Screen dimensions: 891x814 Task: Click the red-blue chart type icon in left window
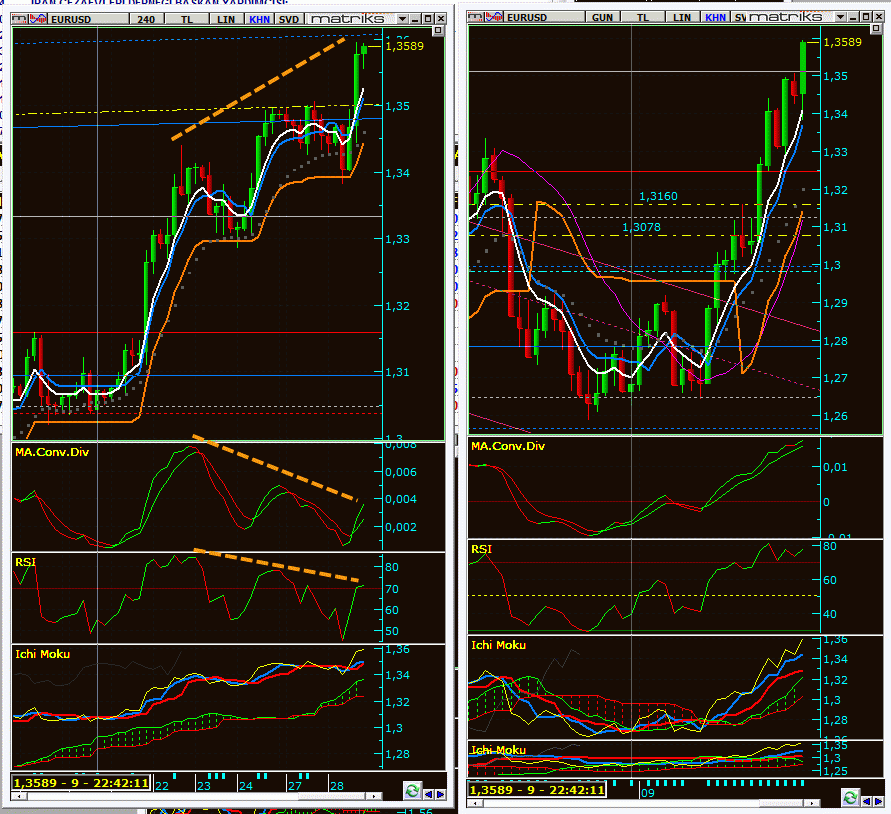pos(39,18)
